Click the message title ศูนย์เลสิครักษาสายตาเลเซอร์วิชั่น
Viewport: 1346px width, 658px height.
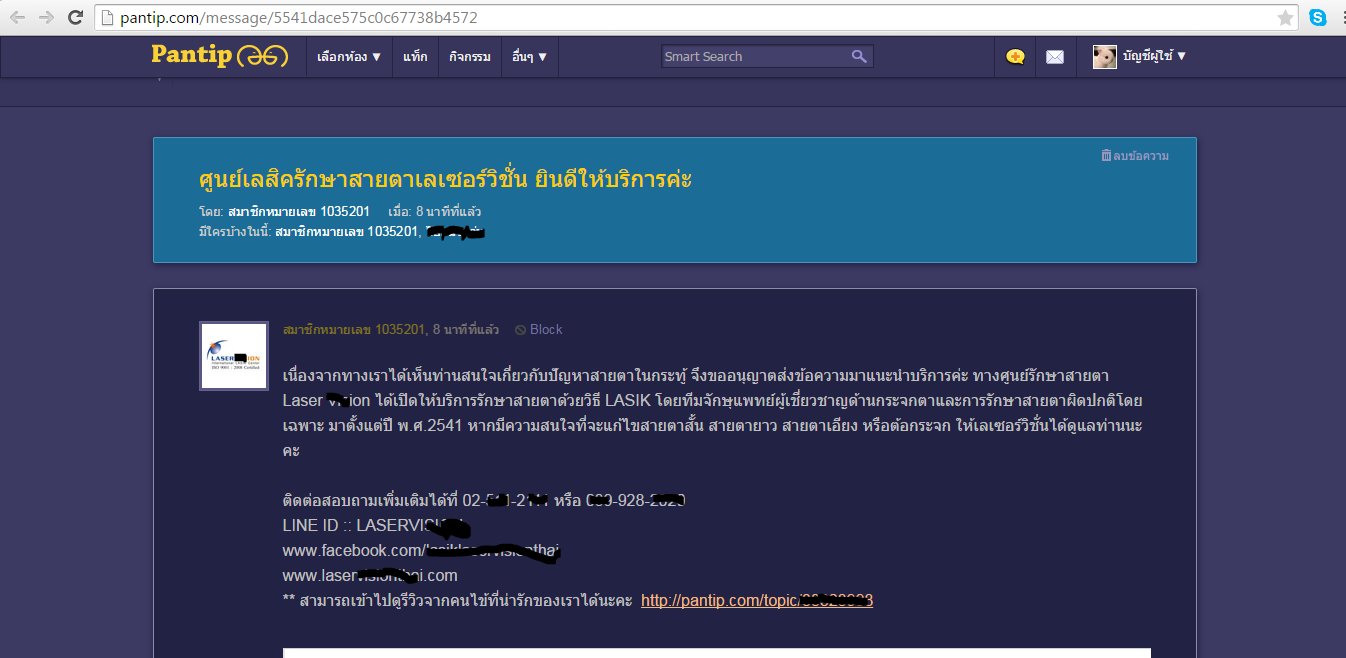click(445, 180)
